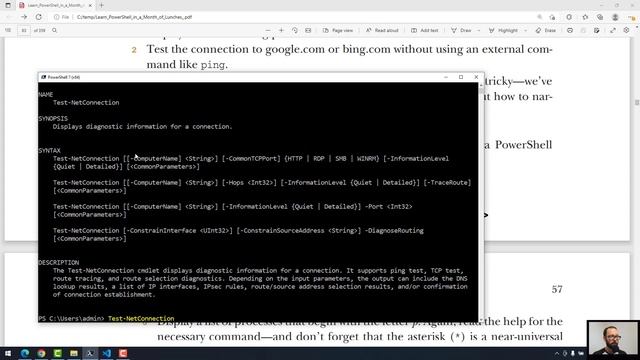Screen dimensions: 640x360
Task: Activate the Highlight tool
Action: pyautogui.click(x=503, y=30)
